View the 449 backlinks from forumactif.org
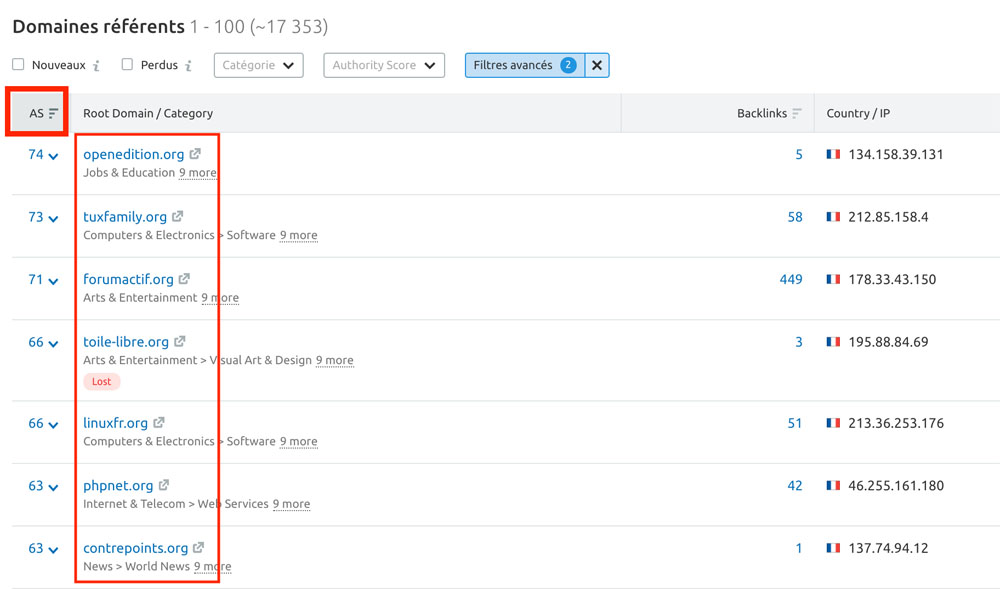 click(791, 279)
